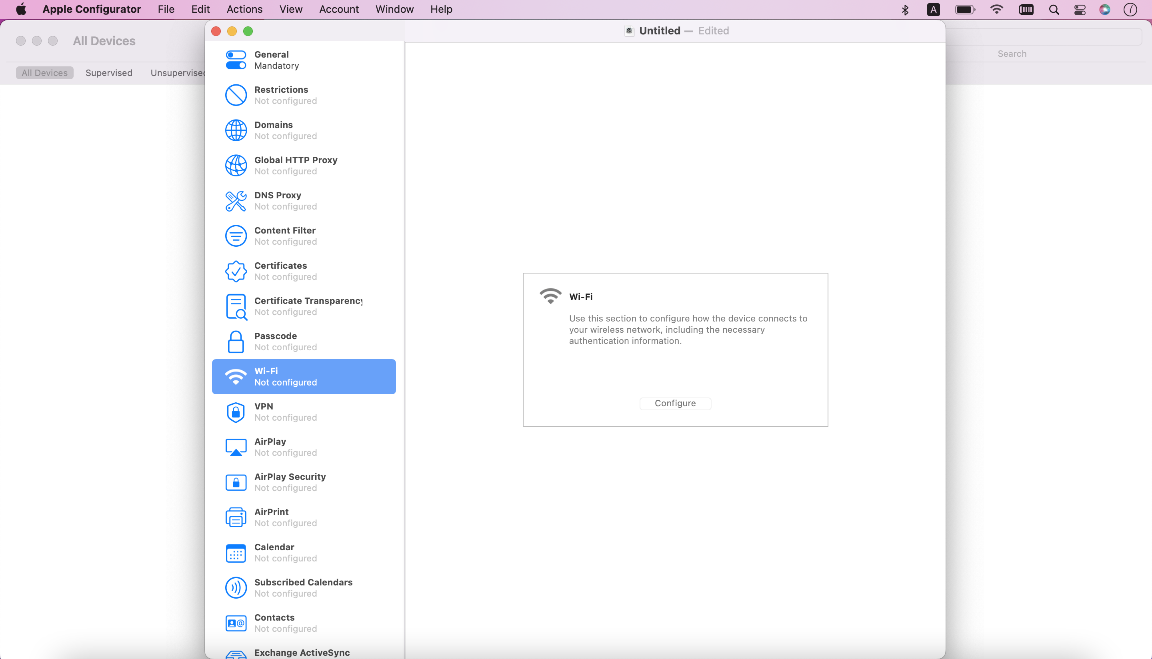
Task: Select the Contacts card icon
Action: 236,624
